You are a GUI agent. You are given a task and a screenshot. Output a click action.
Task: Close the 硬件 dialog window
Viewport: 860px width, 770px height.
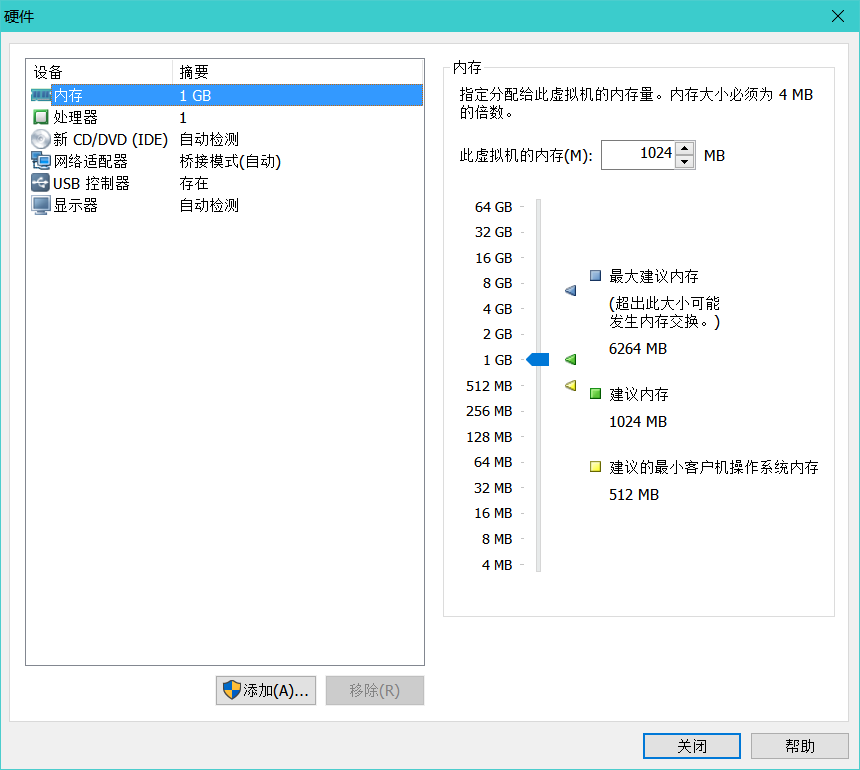[838, 16]
